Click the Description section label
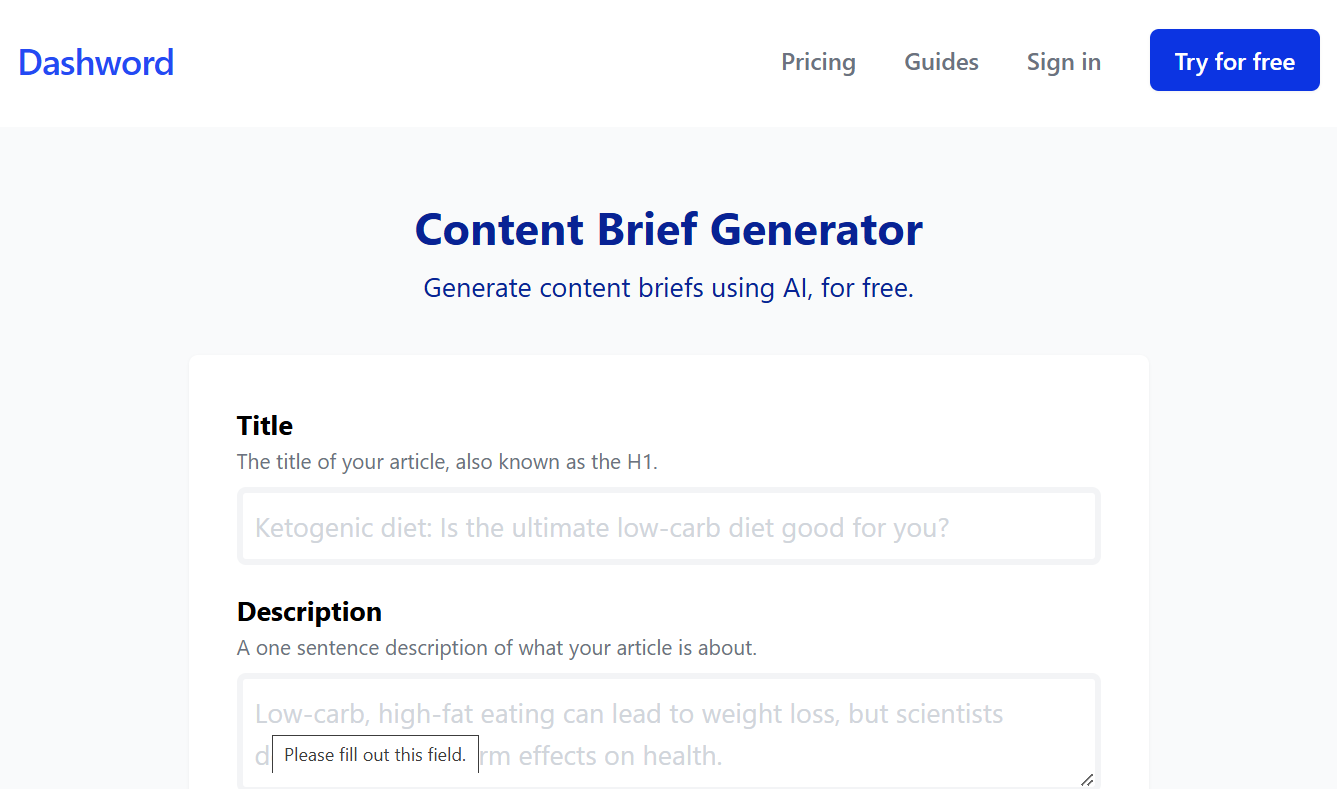 pyautogui.click(x=309, y=611)
